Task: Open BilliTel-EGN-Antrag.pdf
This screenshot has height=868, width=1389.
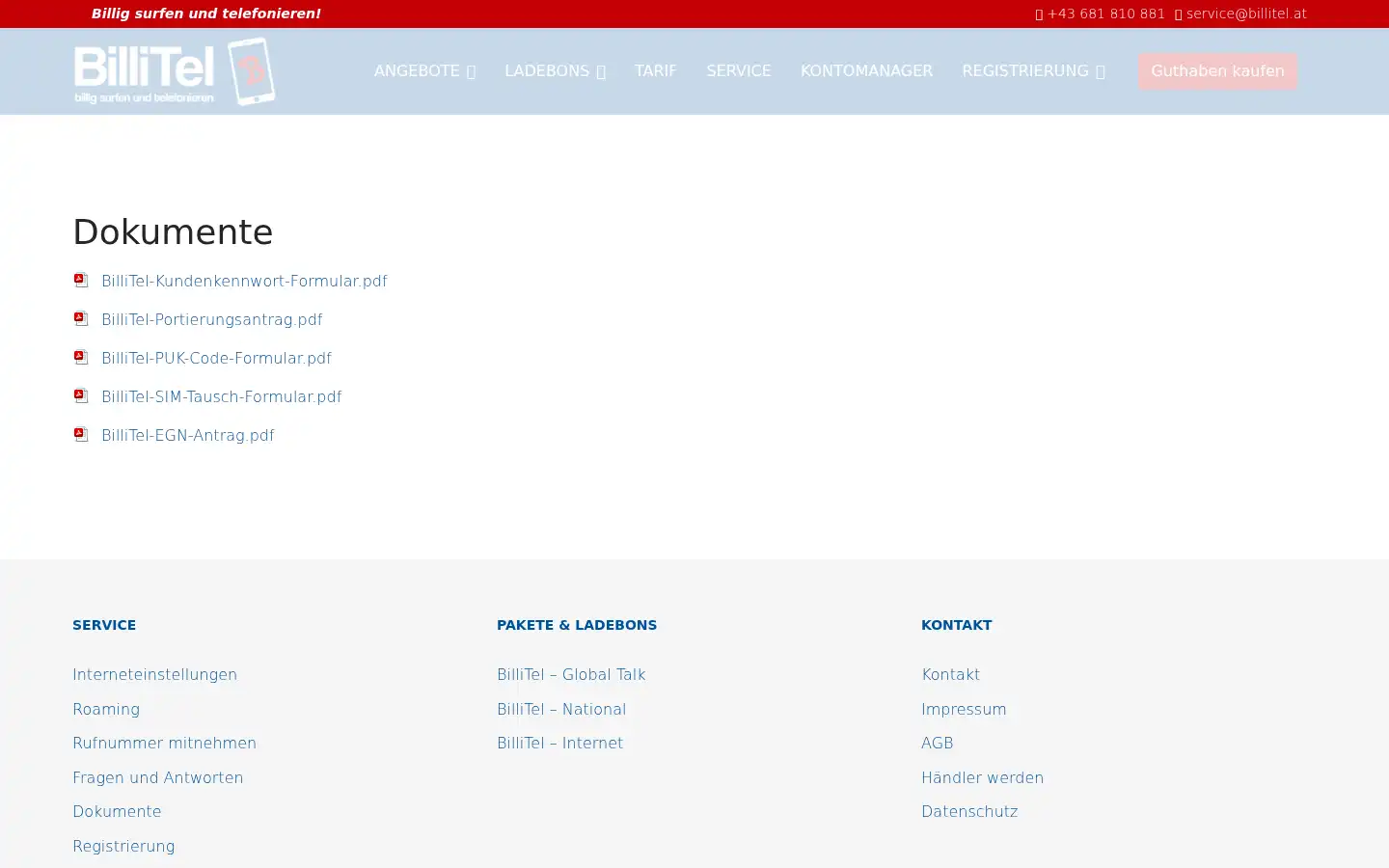Action: click(187, 435)
